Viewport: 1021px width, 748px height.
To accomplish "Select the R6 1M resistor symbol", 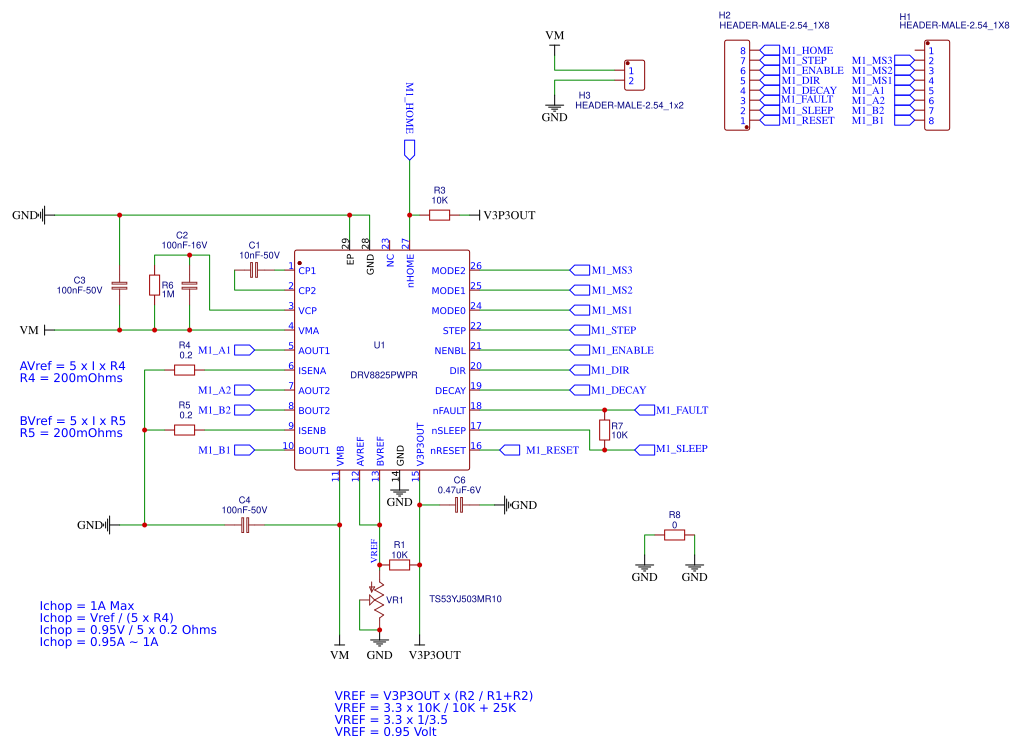I will tap(154, 285).
